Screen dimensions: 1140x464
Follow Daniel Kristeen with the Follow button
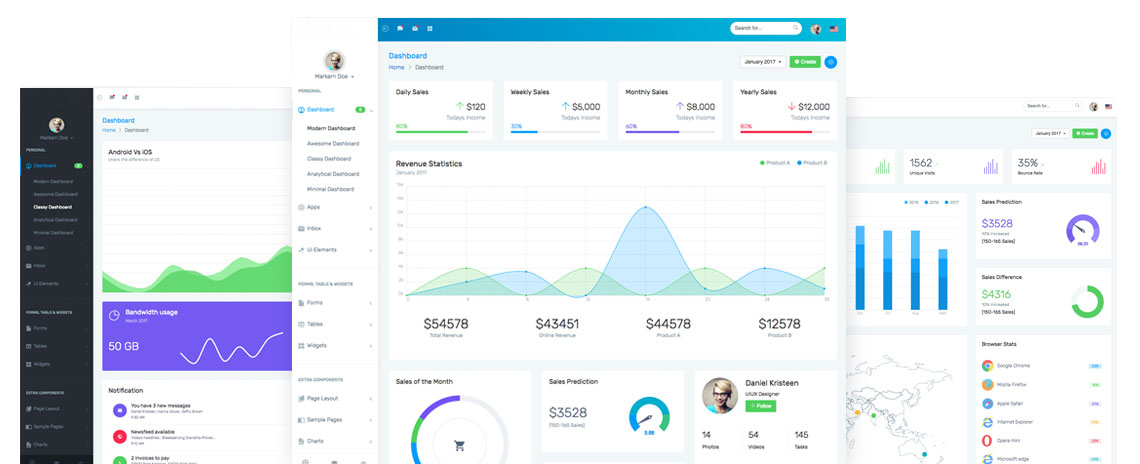coord(760,406)
